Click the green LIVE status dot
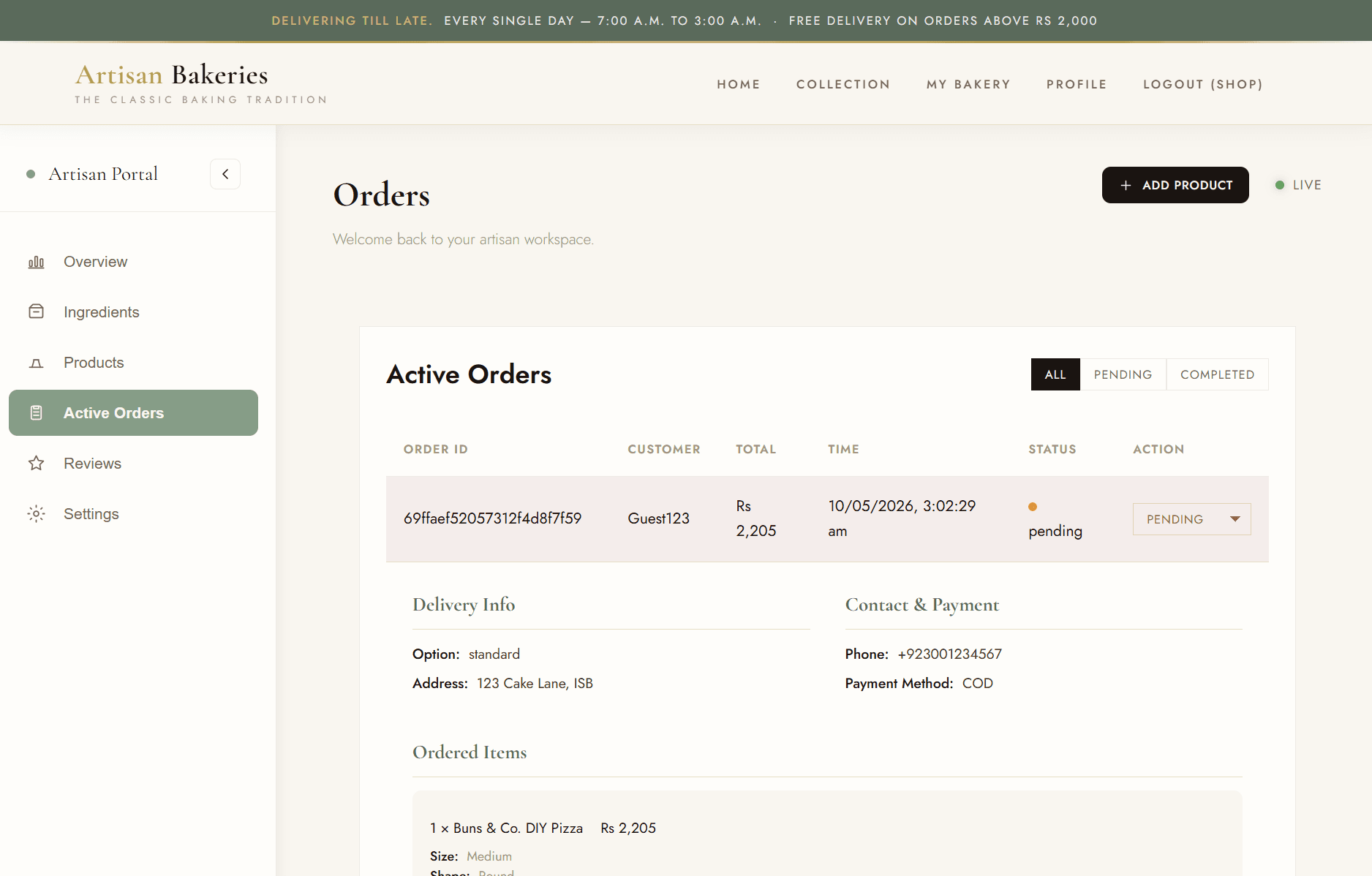This screenshot has width=1372, height=876. [1280, 185]
